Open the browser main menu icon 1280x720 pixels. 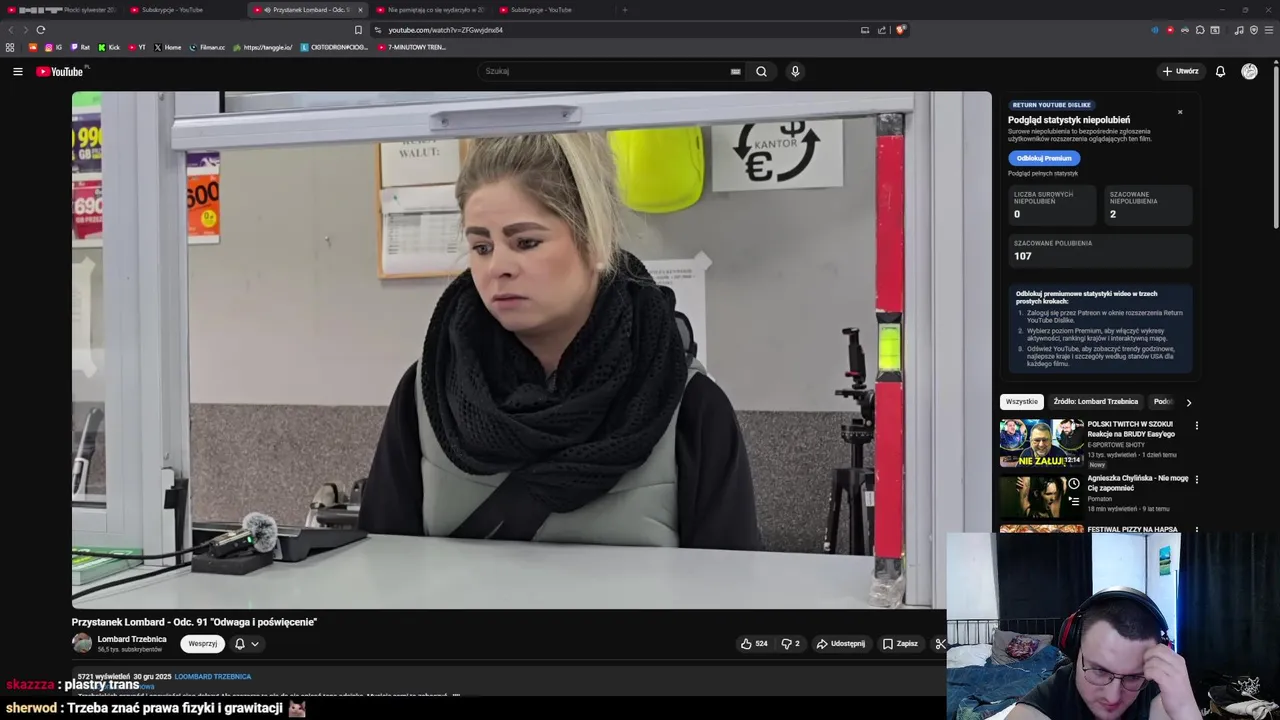point(1269,30)
